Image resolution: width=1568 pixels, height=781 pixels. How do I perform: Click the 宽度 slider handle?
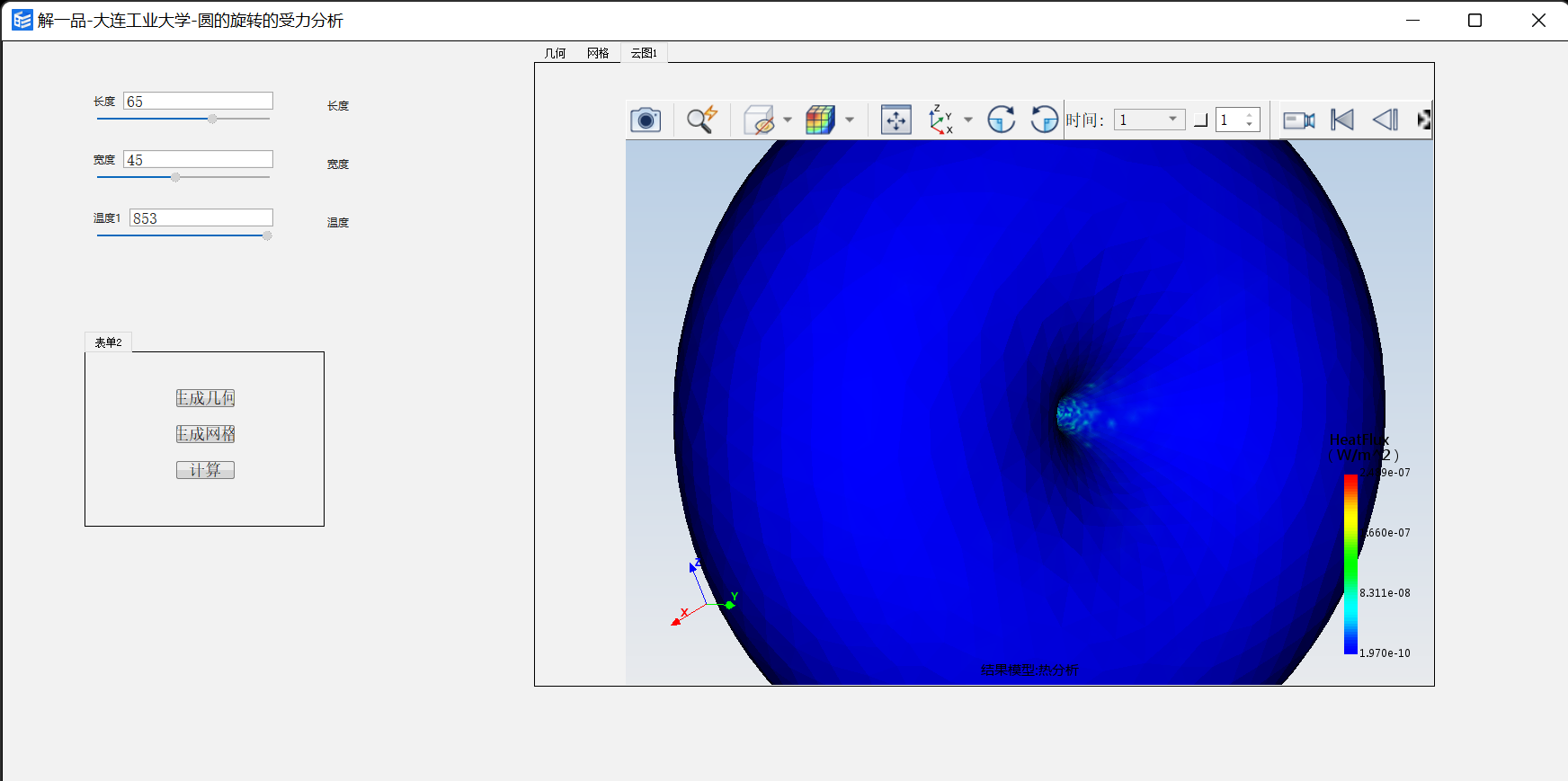click(175, 177)
